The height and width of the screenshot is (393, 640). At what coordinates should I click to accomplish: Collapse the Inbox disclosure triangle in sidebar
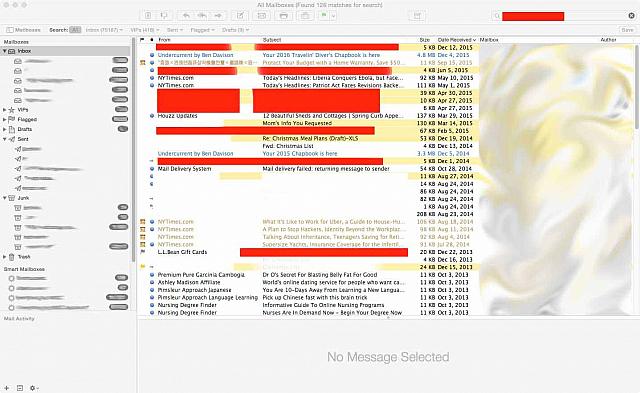[x=4, y=51]
